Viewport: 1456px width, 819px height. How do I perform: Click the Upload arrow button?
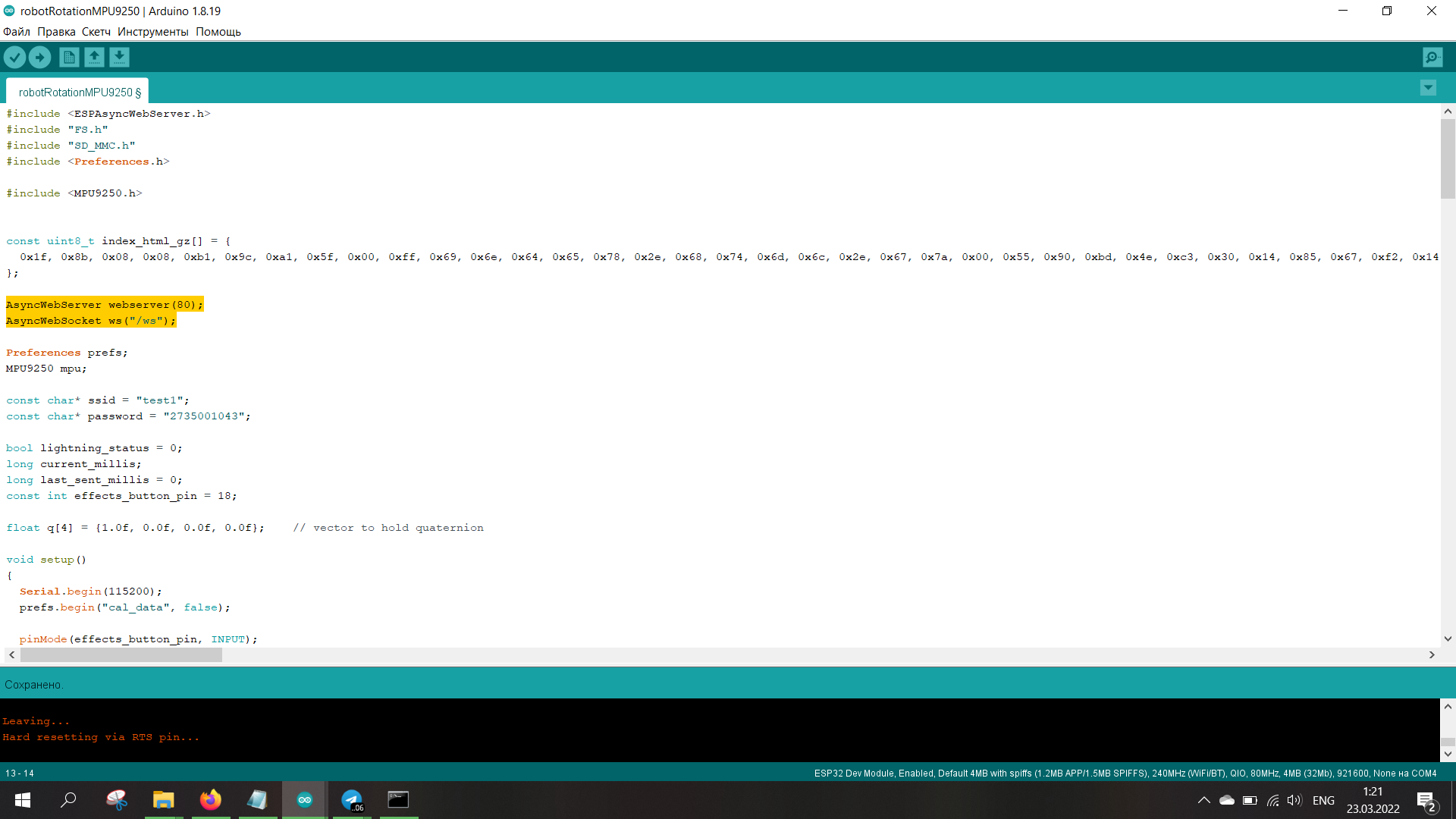coord(39,57)
